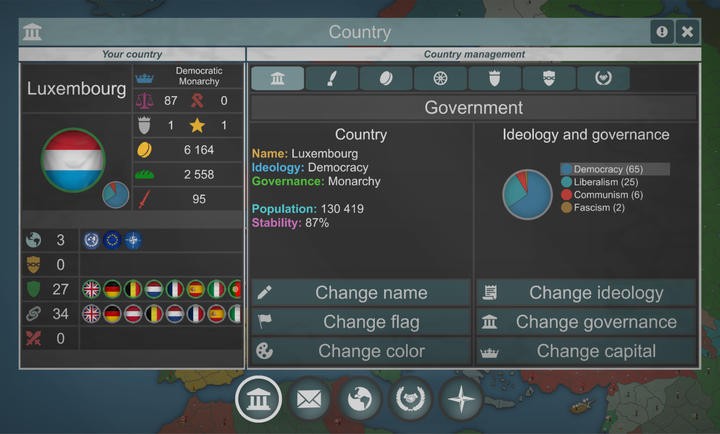Click the globe organizations icon showing 3
This screenshot has width=720, height=434.
34,240
